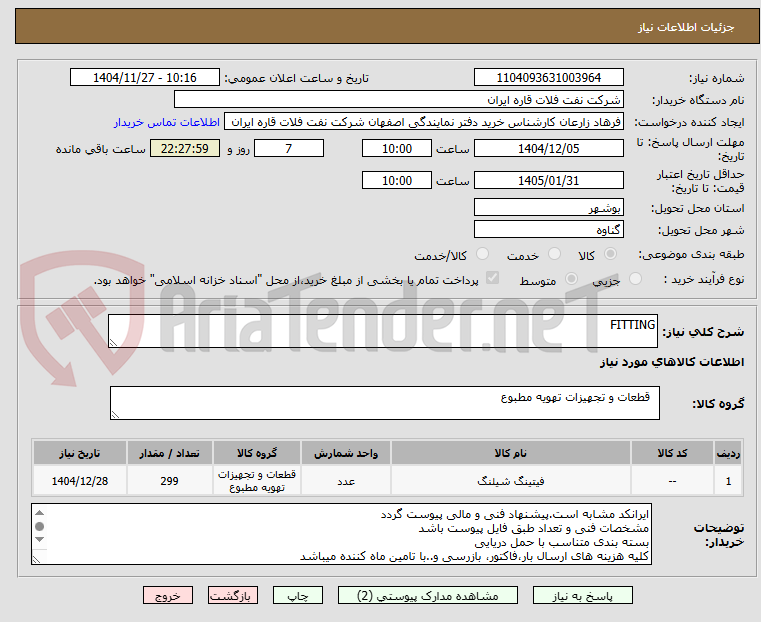Select the کالا/خدمت radio button
Viewport: 761px width, 622px height.
coord(482,254)
